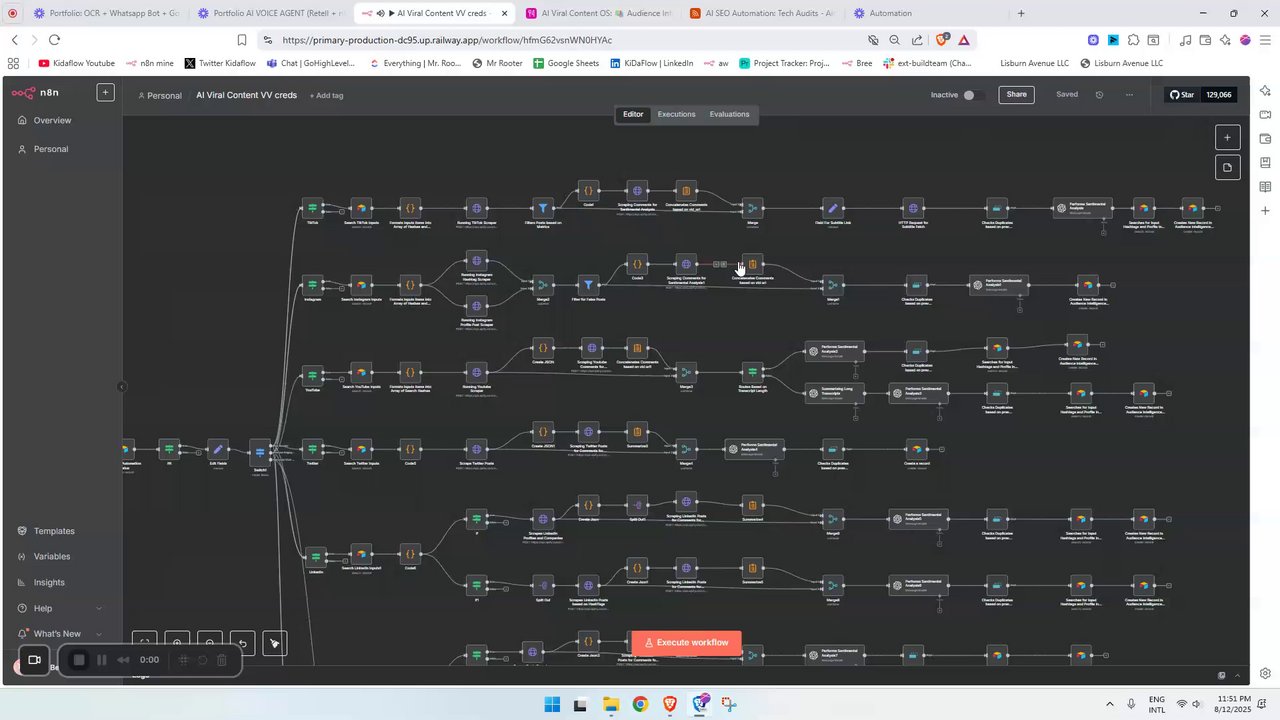Open GitHub Star button
This screenshot has height=720, width=1280.
(1201, 95)
